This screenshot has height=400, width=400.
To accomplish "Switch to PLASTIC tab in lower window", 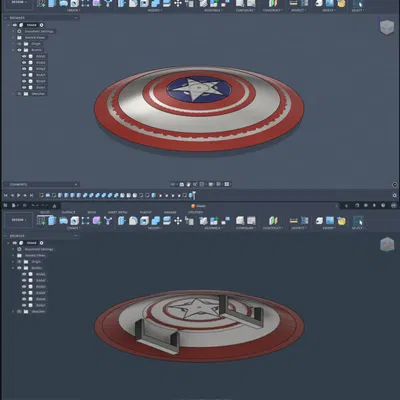I will [x=146, y=212].
